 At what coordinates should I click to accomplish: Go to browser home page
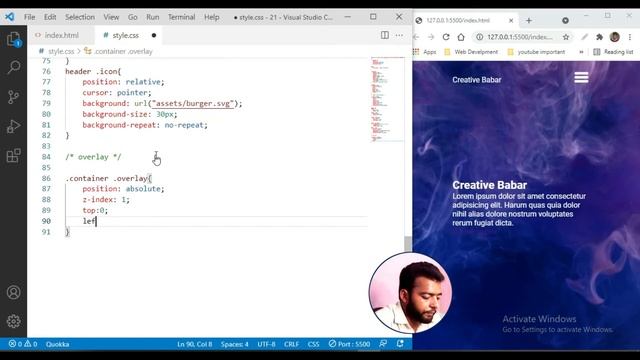coord(461,37)
